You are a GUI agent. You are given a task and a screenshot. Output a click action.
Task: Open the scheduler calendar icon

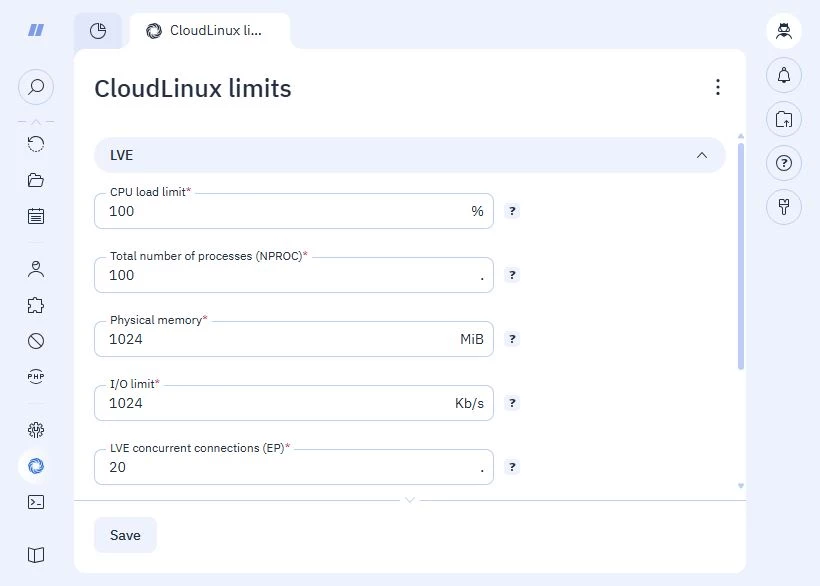[x=36, y=216]
